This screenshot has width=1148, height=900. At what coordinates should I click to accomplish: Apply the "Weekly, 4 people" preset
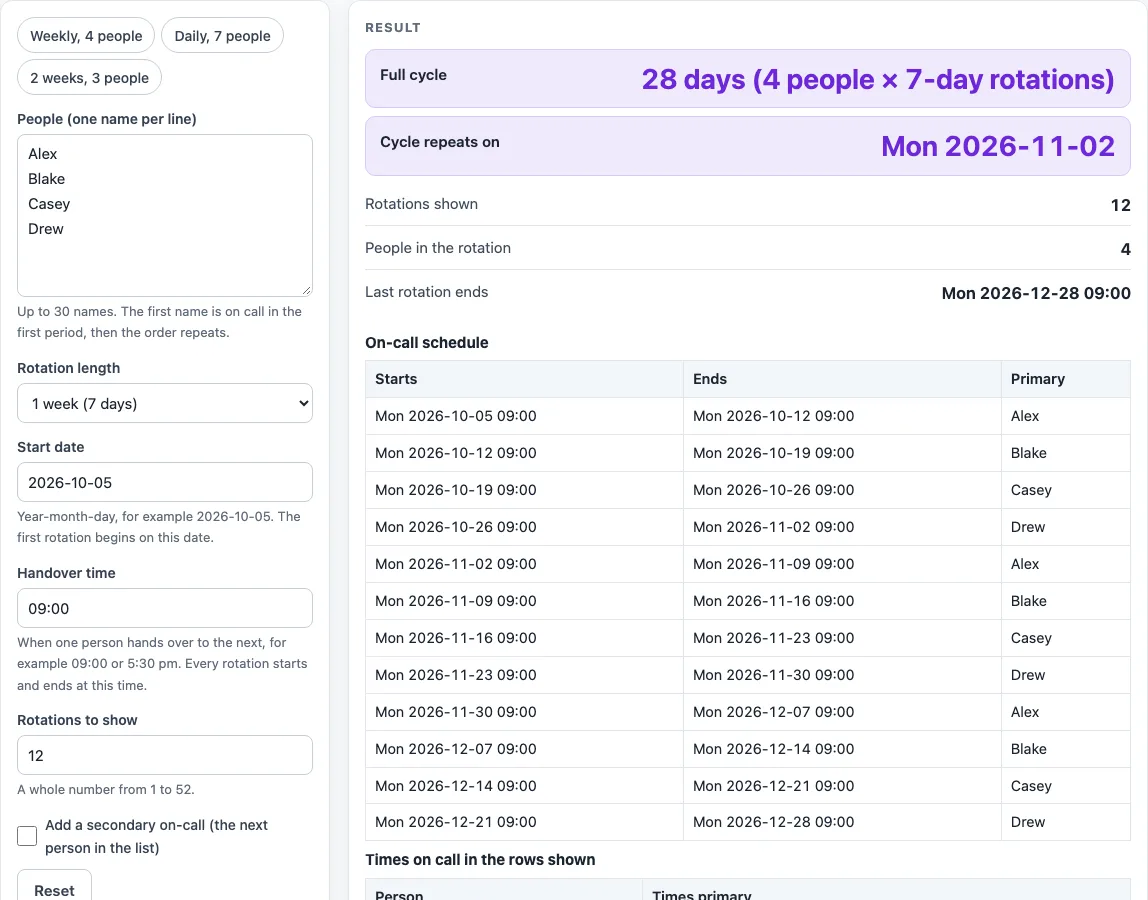click(x=86, y=36)
